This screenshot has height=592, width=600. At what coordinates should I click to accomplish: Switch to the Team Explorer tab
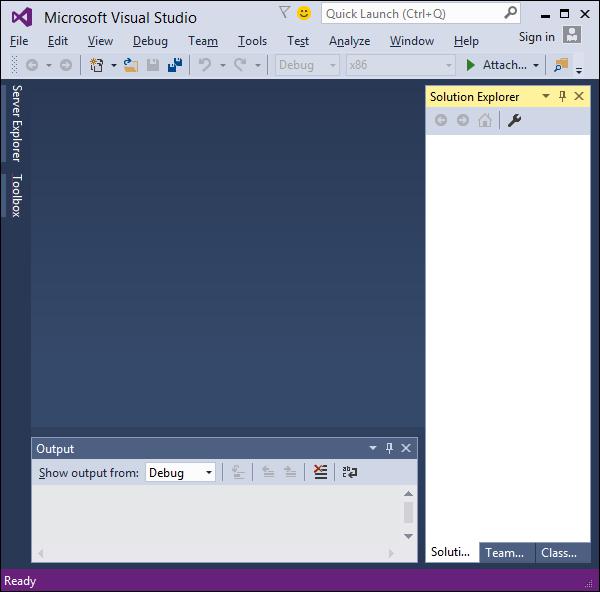tap(506, 553)
